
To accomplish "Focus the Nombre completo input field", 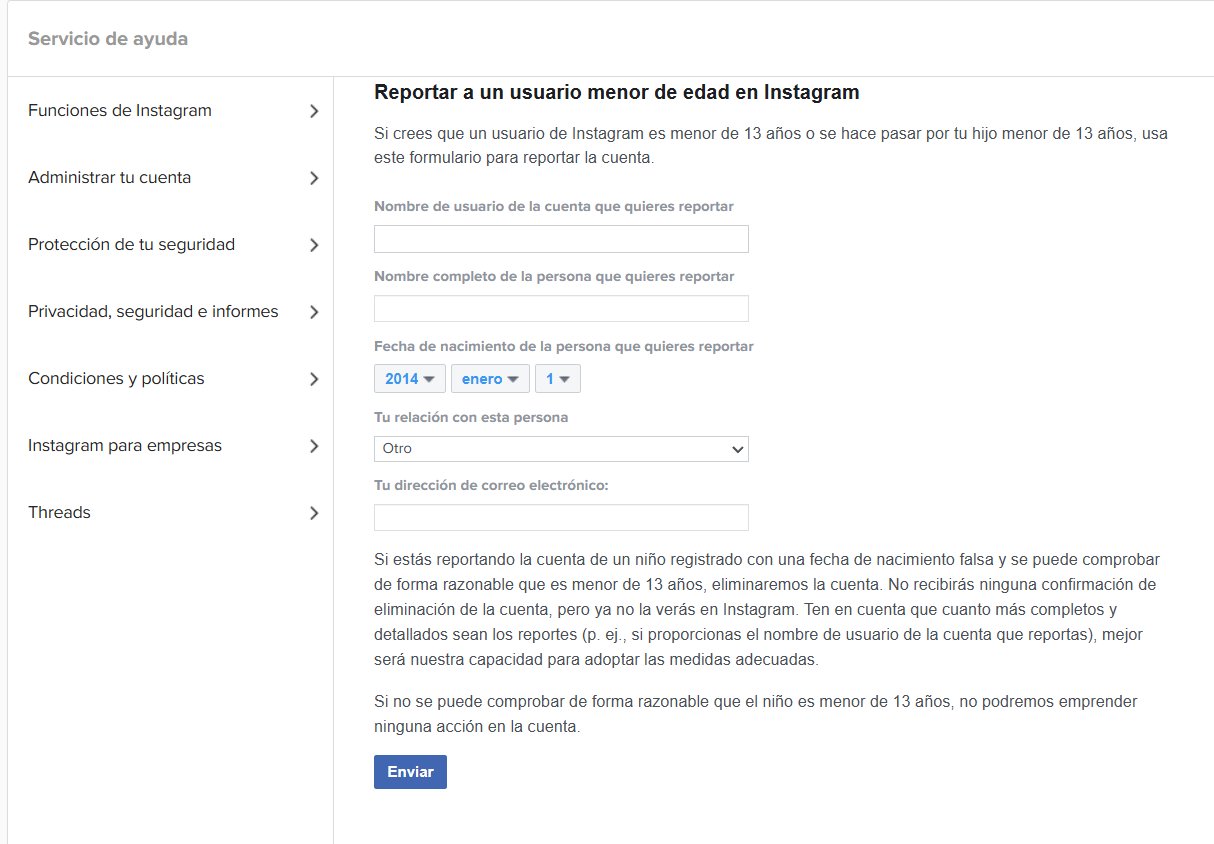I will (x=561, y=309).
